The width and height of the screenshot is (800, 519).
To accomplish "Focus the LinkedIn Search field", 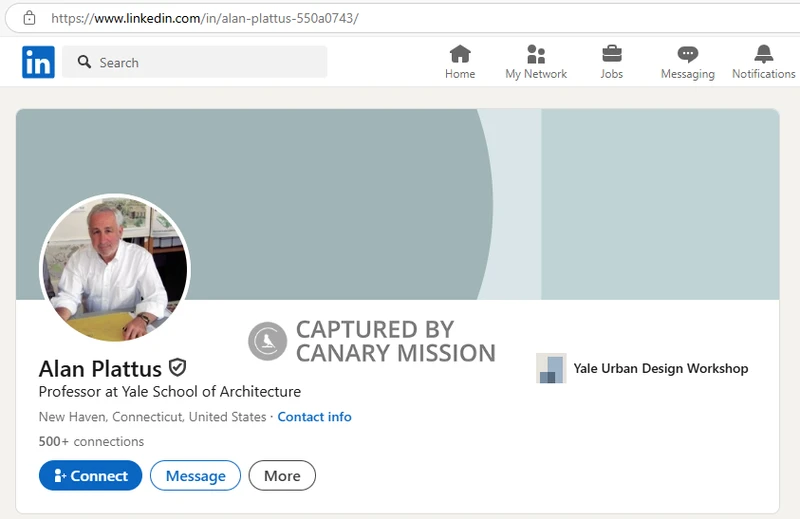I will coord(194,62).
